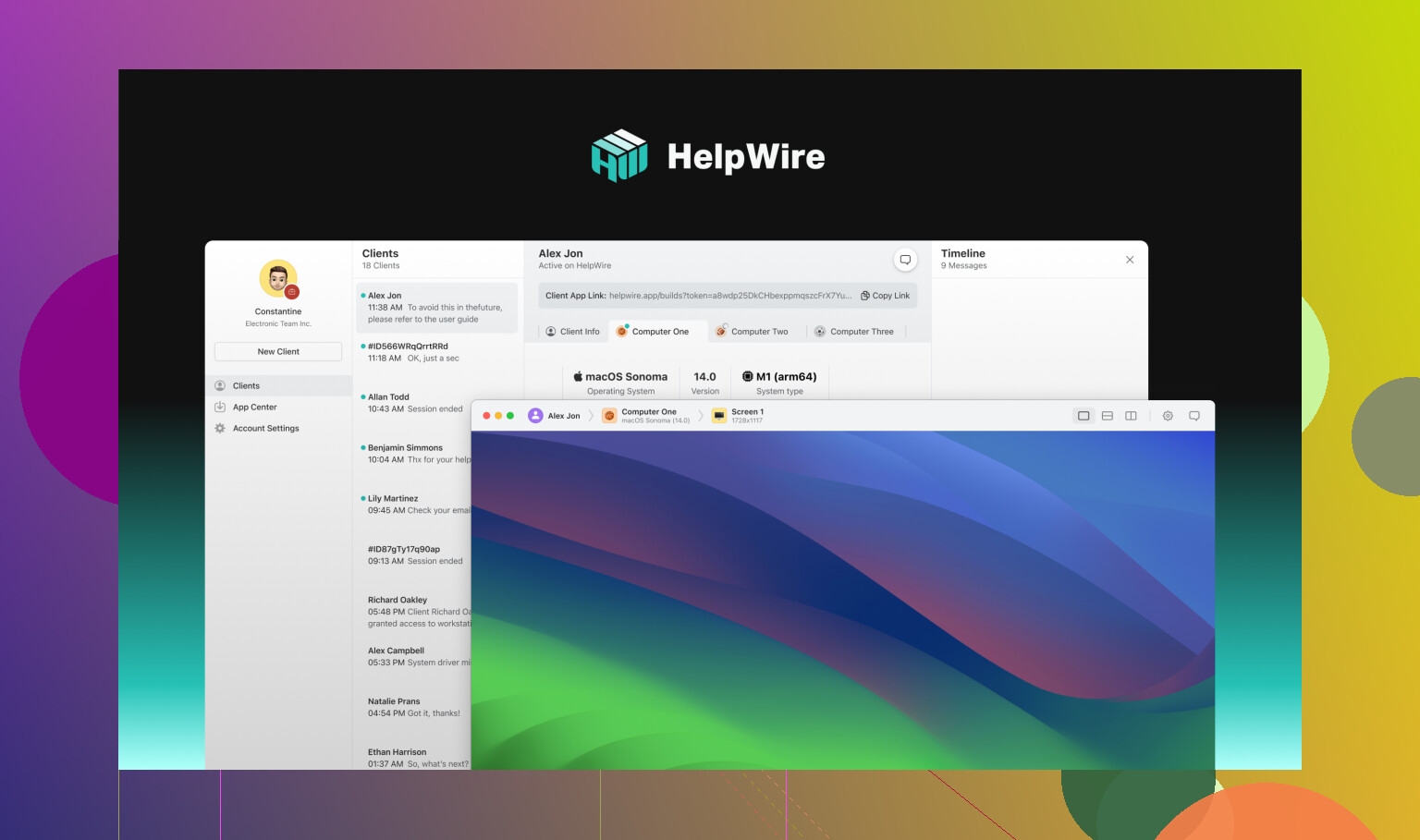Click the client app link URL text
The height and width of the screenshot is (840, 1420).
click(730, 296)
